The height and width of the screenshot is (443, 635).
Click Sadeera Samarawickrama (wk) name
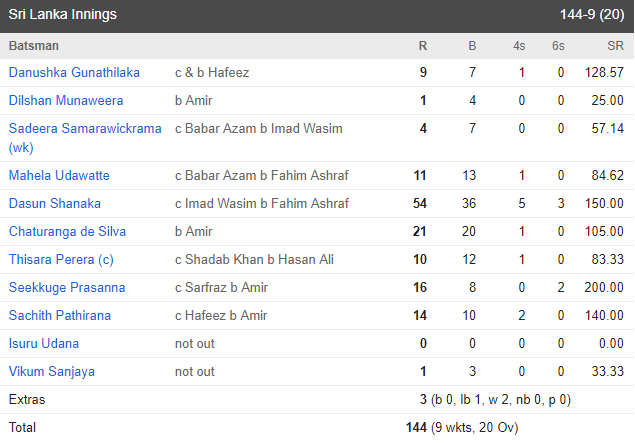coord(85,138)
